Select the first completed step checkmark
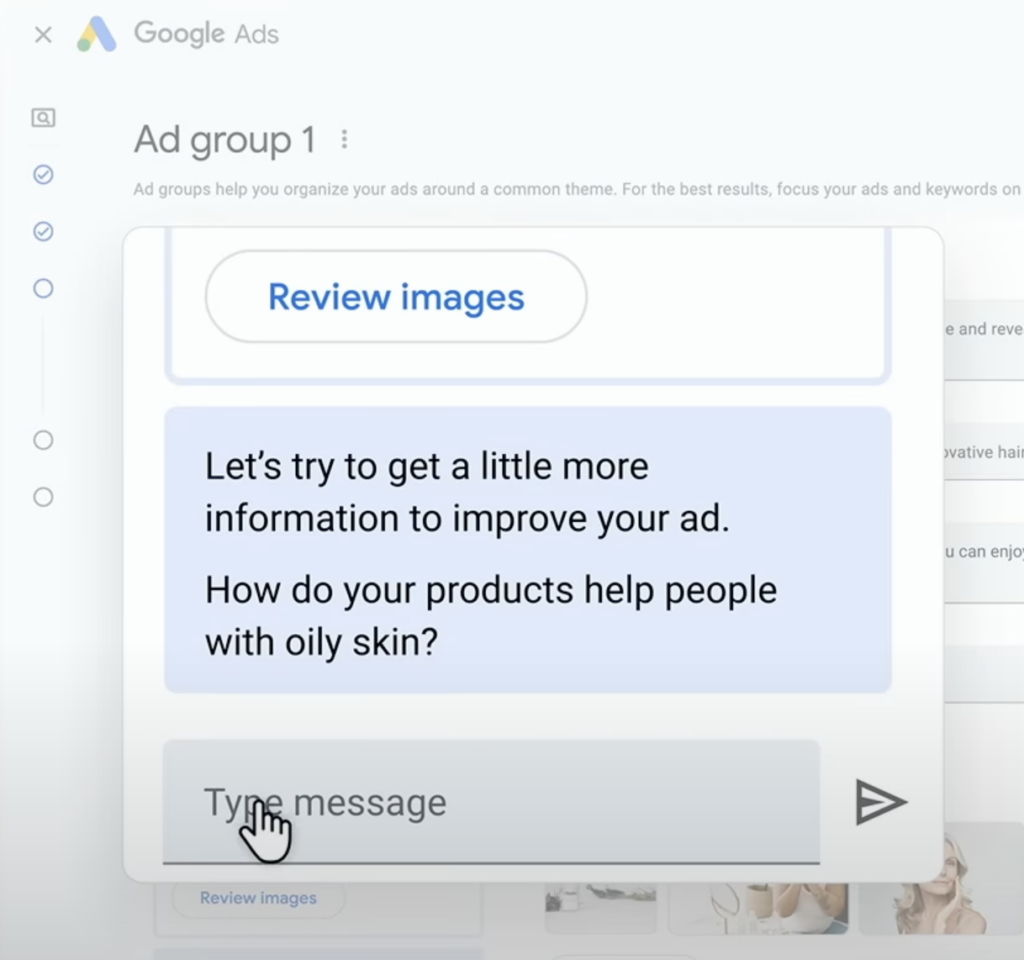 (x=43, y=174)
